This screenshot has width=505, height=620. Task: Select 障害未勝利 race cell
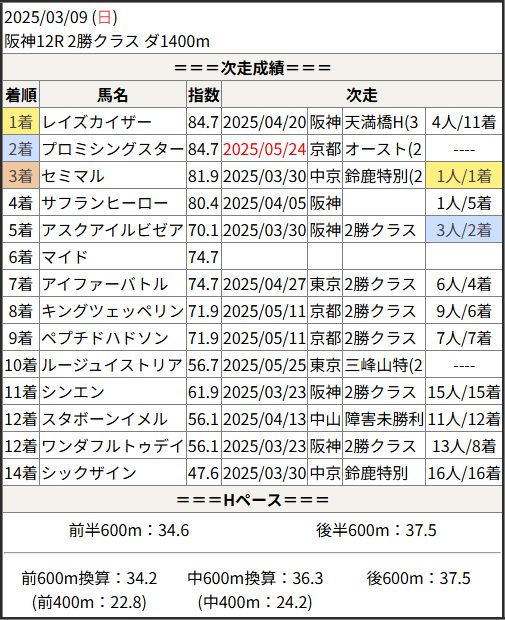point(384,419)
